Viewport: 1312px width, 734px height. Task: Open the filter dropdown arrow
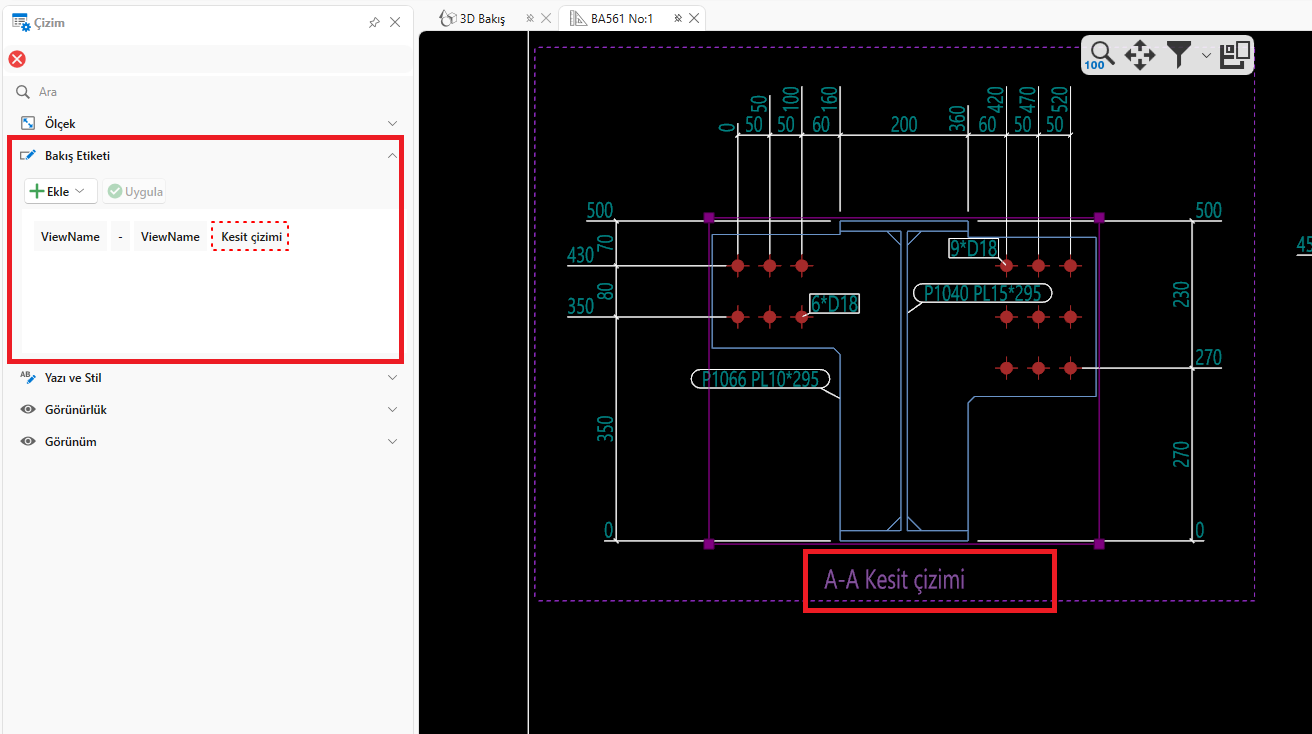[1206, 56]
